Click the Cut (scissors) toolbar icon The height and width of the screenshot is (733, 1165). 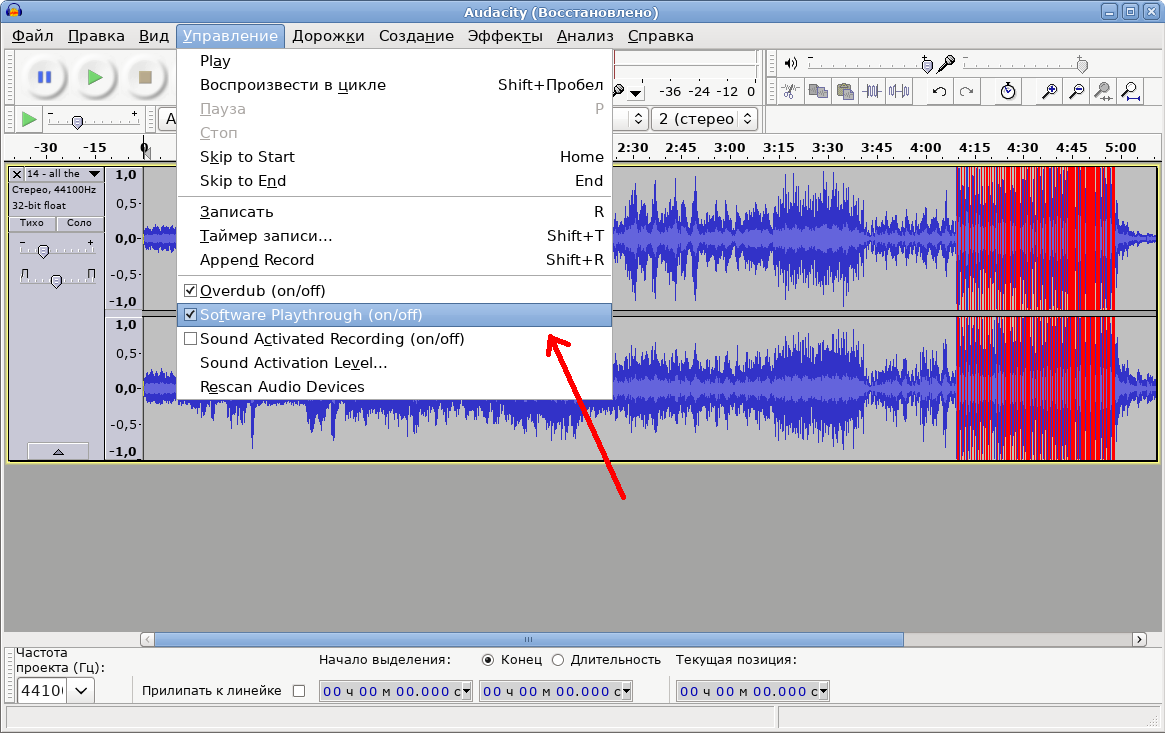791,91
